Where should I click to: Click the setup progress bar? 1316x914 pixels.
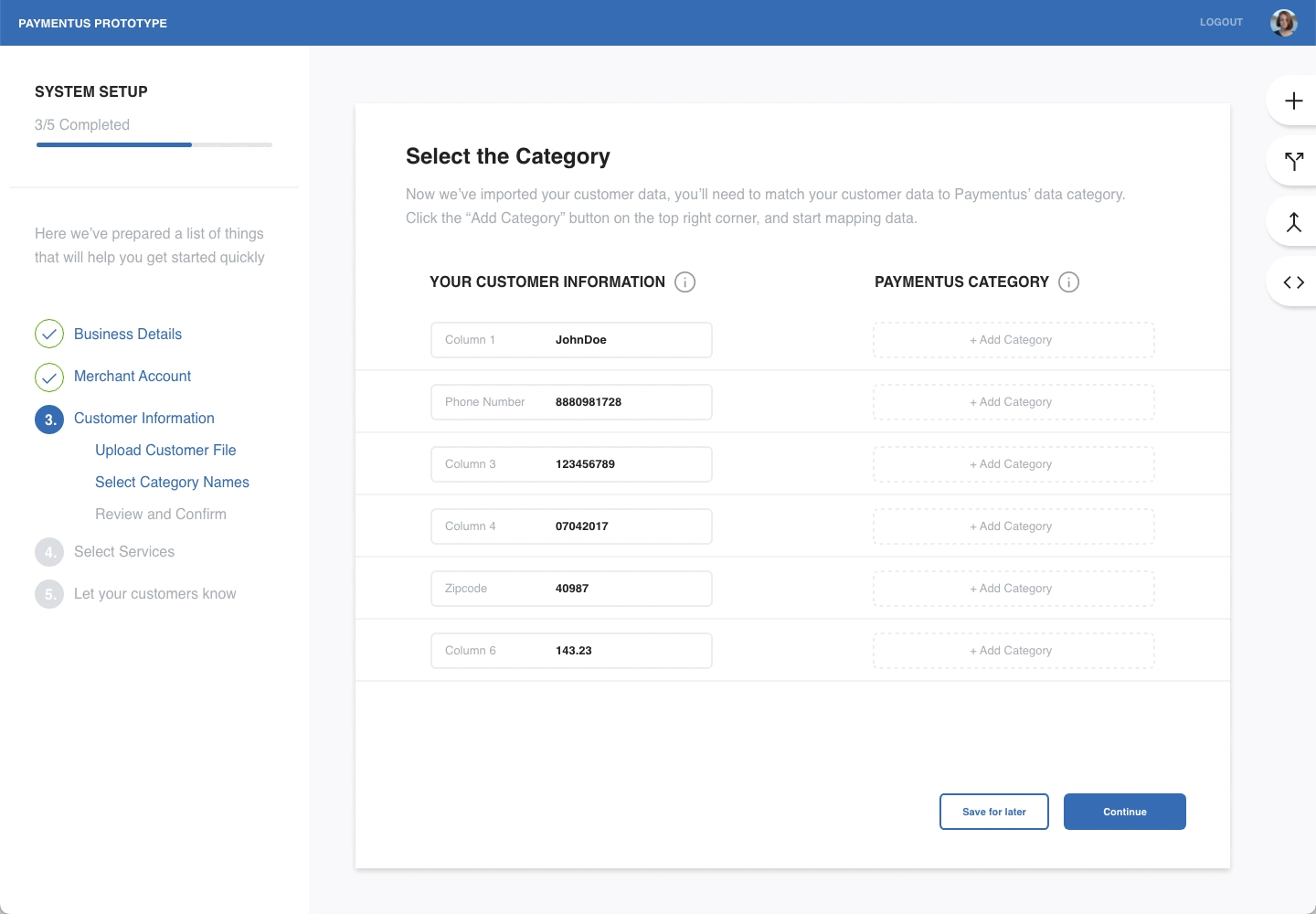(x=154, y=144)
